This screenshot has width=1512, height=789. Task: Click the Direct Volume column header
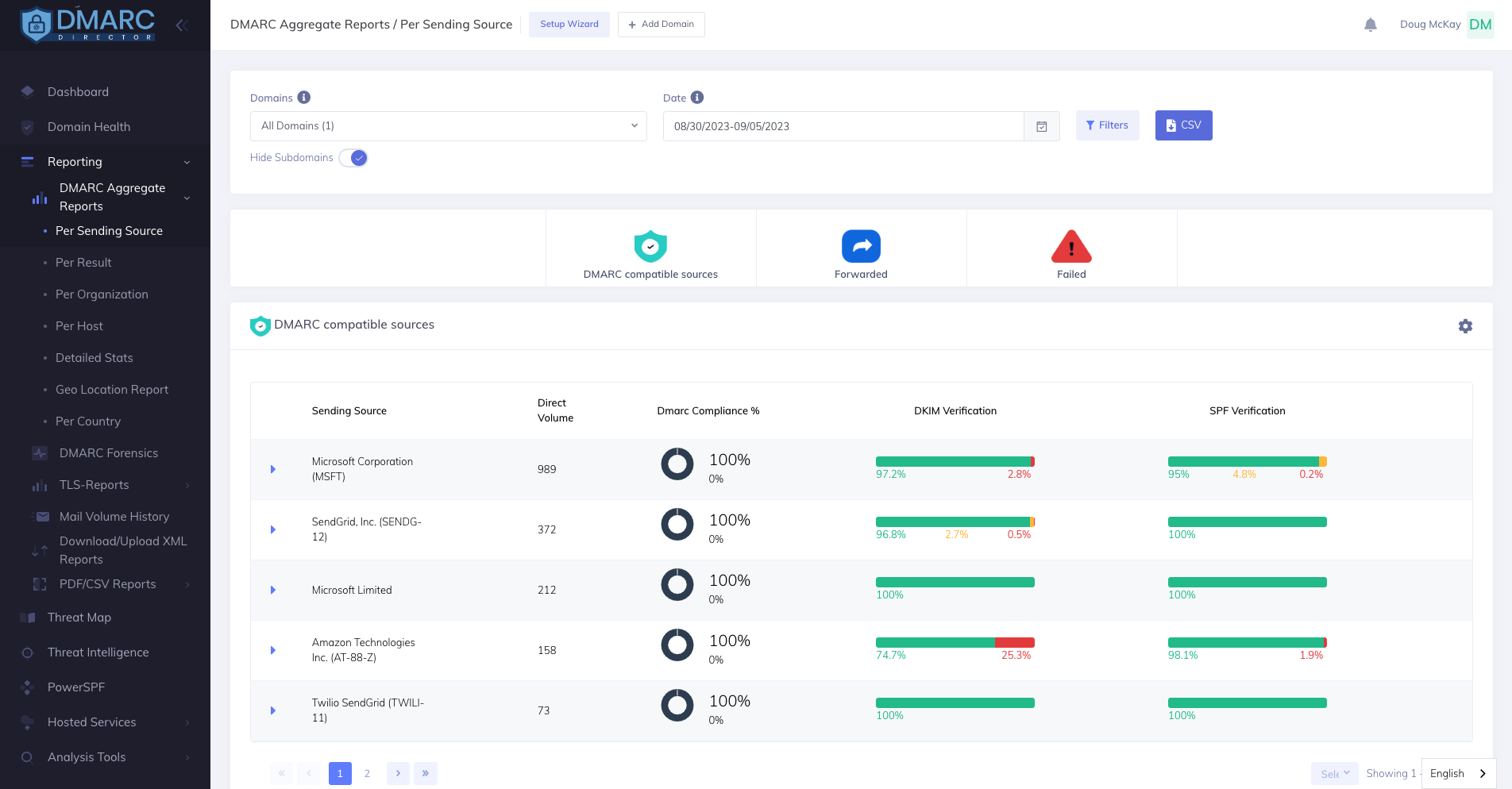click(555, 410)
